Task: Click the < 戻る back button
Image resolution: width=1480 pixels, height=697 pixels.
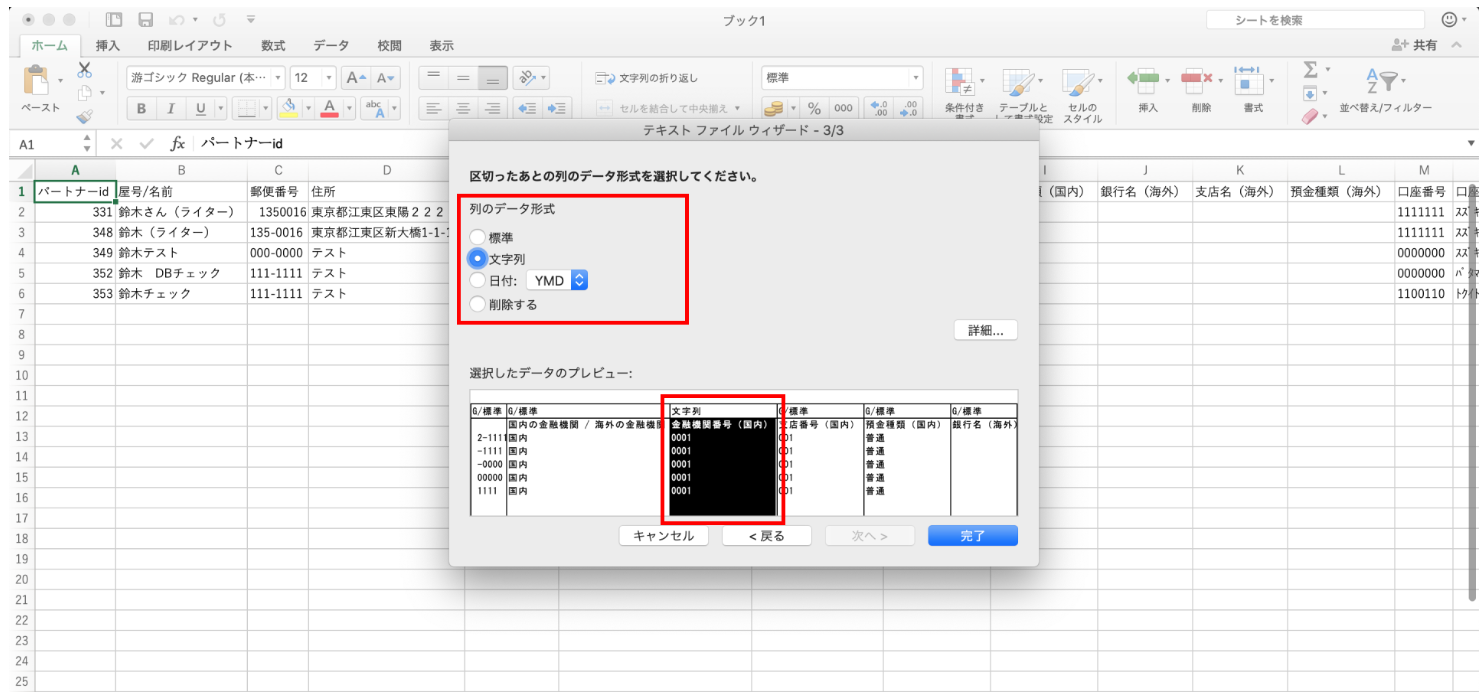Action: pyautogui.click(x=767, y=536)
